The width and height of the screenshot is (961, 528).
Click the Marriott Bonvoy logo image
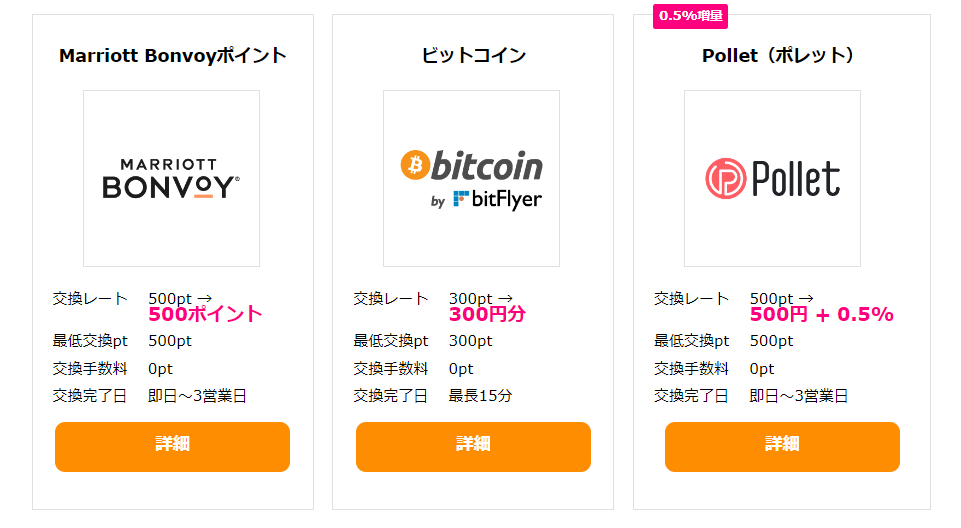tap(172, 178)
